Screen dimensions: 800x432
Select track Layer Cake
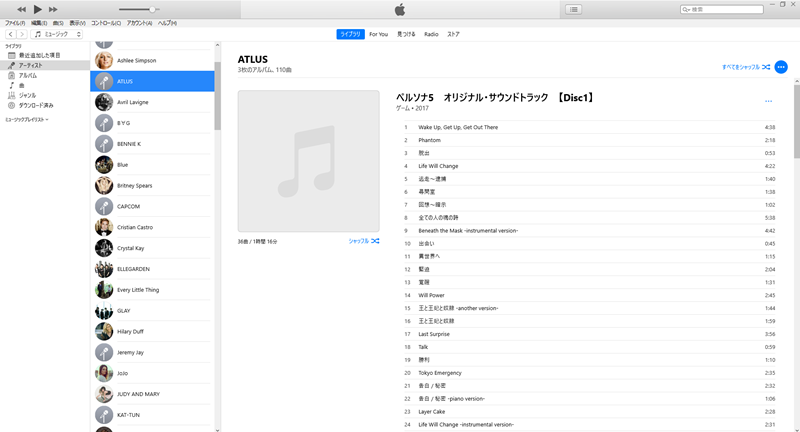pyautogui.click(x=589, y=412)
